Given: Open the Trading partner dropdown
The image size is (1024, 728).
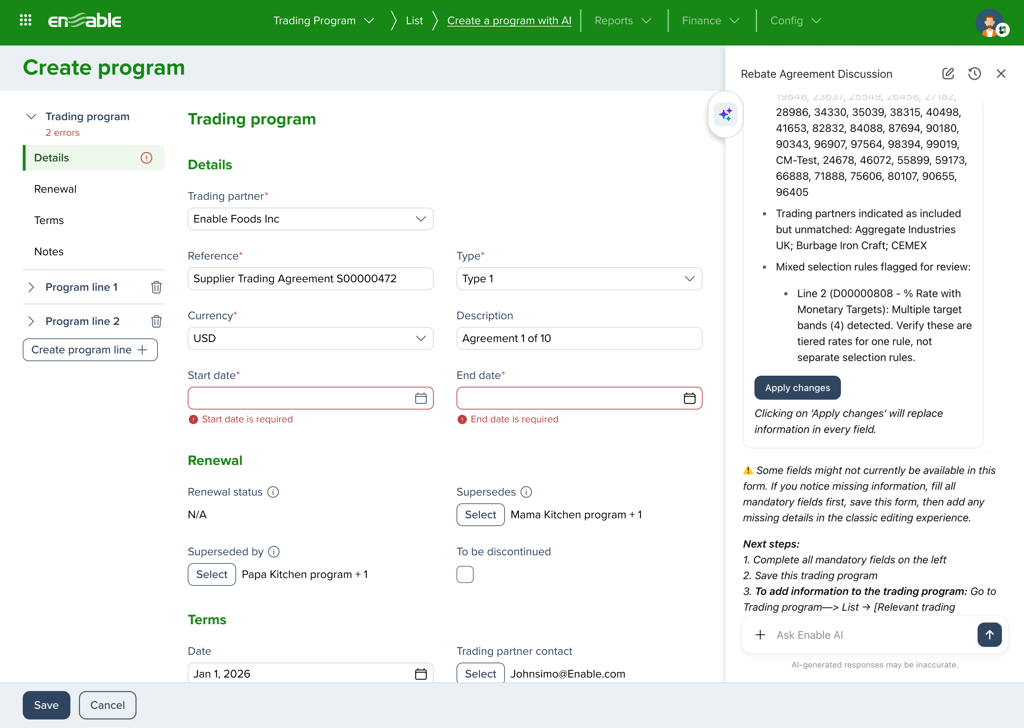Looking at the screenshot, I should tap(310, 219).
